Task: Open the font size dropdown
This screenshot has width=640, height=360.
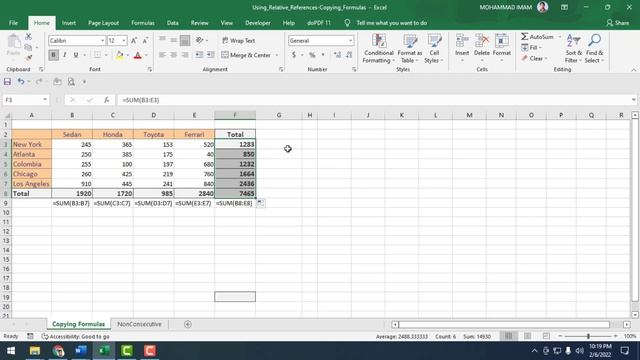Action: point(124,40)
